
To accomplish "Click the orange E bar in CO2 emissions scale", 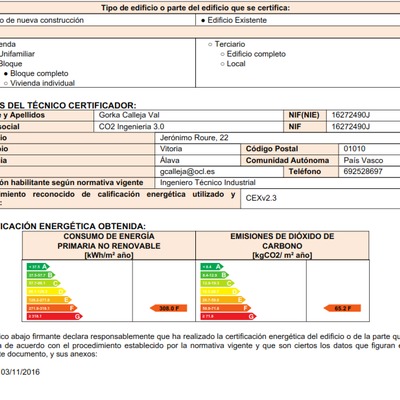I will coord(223,300).
